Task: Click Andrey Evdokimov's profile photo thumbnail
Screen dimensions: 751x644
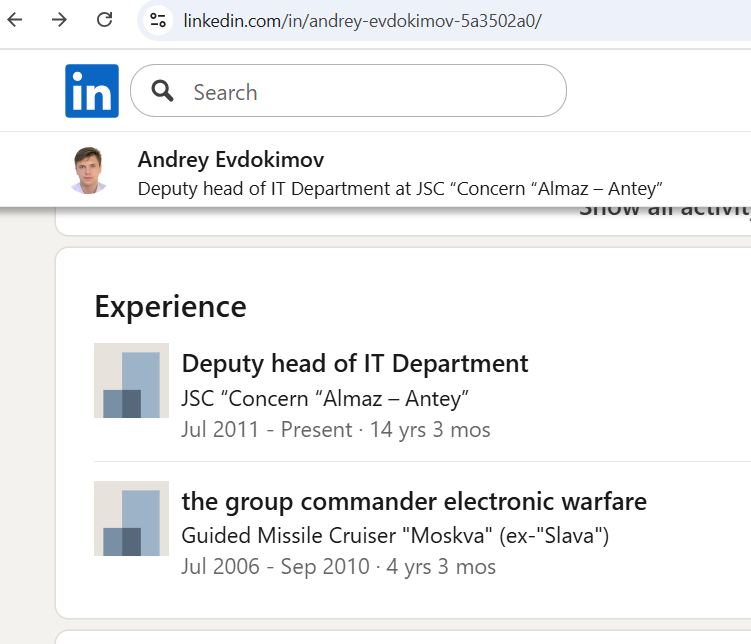Action: pyautogui.click(x=89, y=171)
